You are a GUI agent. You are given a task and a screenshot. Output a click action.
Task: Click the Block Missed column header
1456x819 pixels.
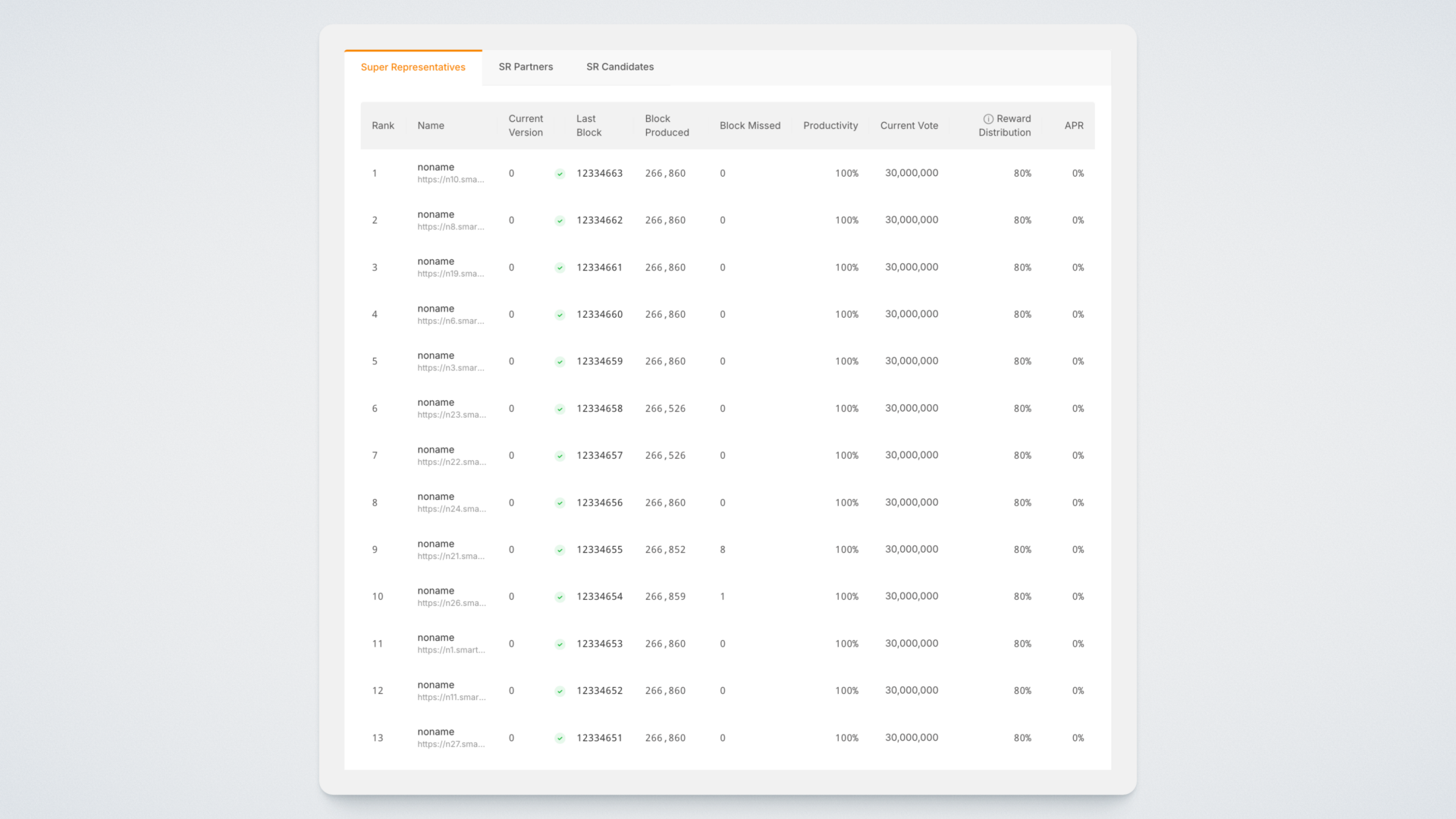(x=749, y=126)
